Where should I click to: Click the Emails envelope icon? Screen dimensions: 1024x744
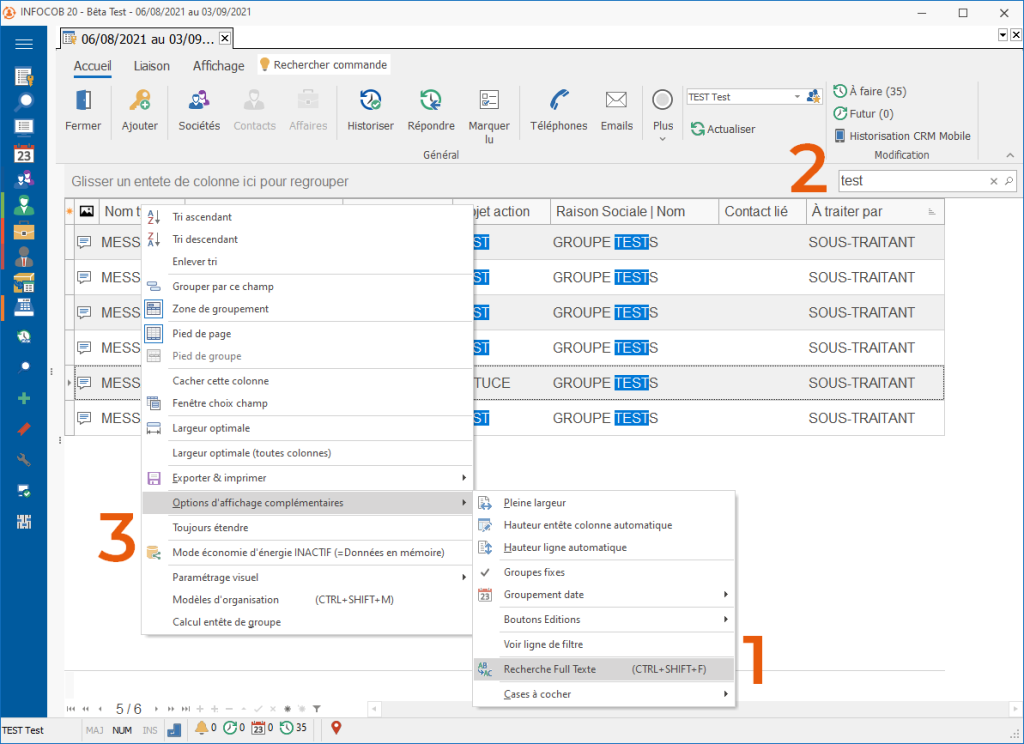pyautogui.click(x=616, y=102)
